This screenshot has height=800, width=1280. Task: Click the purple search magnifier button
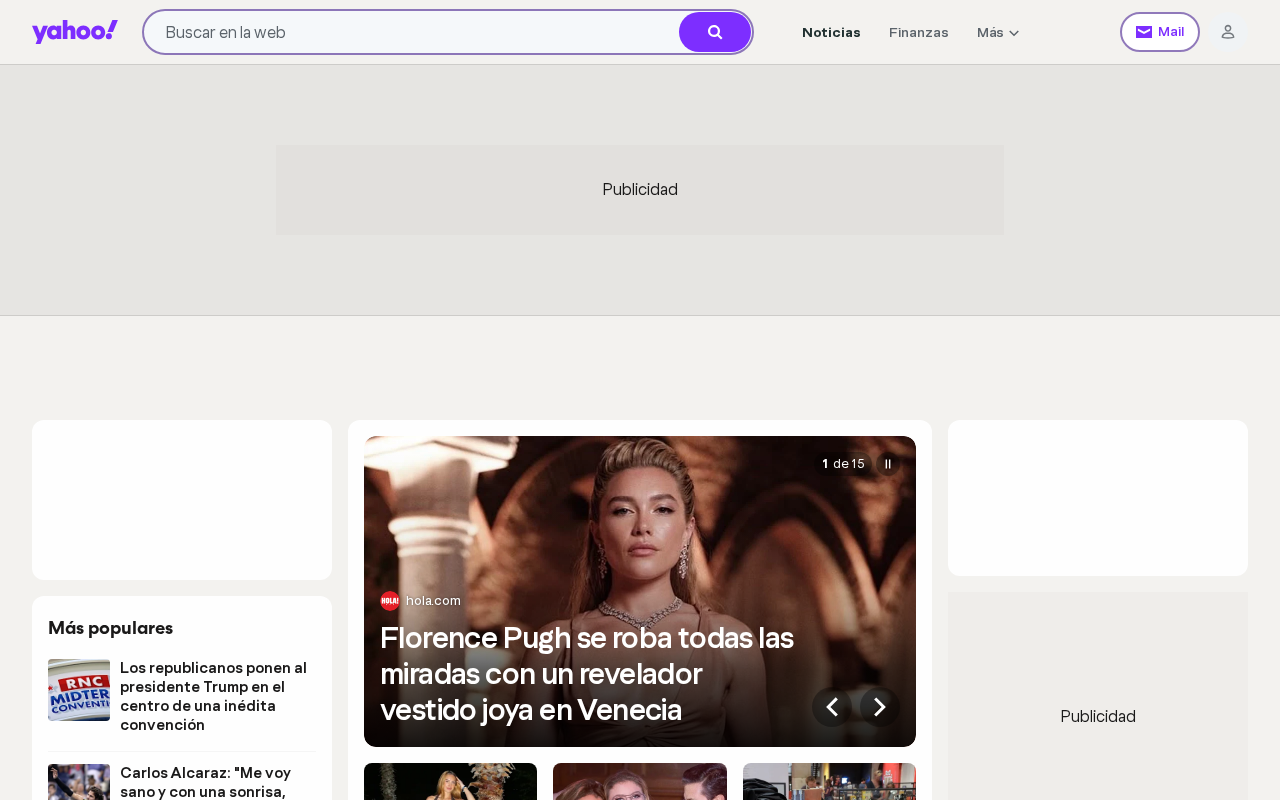coord(715,32)
